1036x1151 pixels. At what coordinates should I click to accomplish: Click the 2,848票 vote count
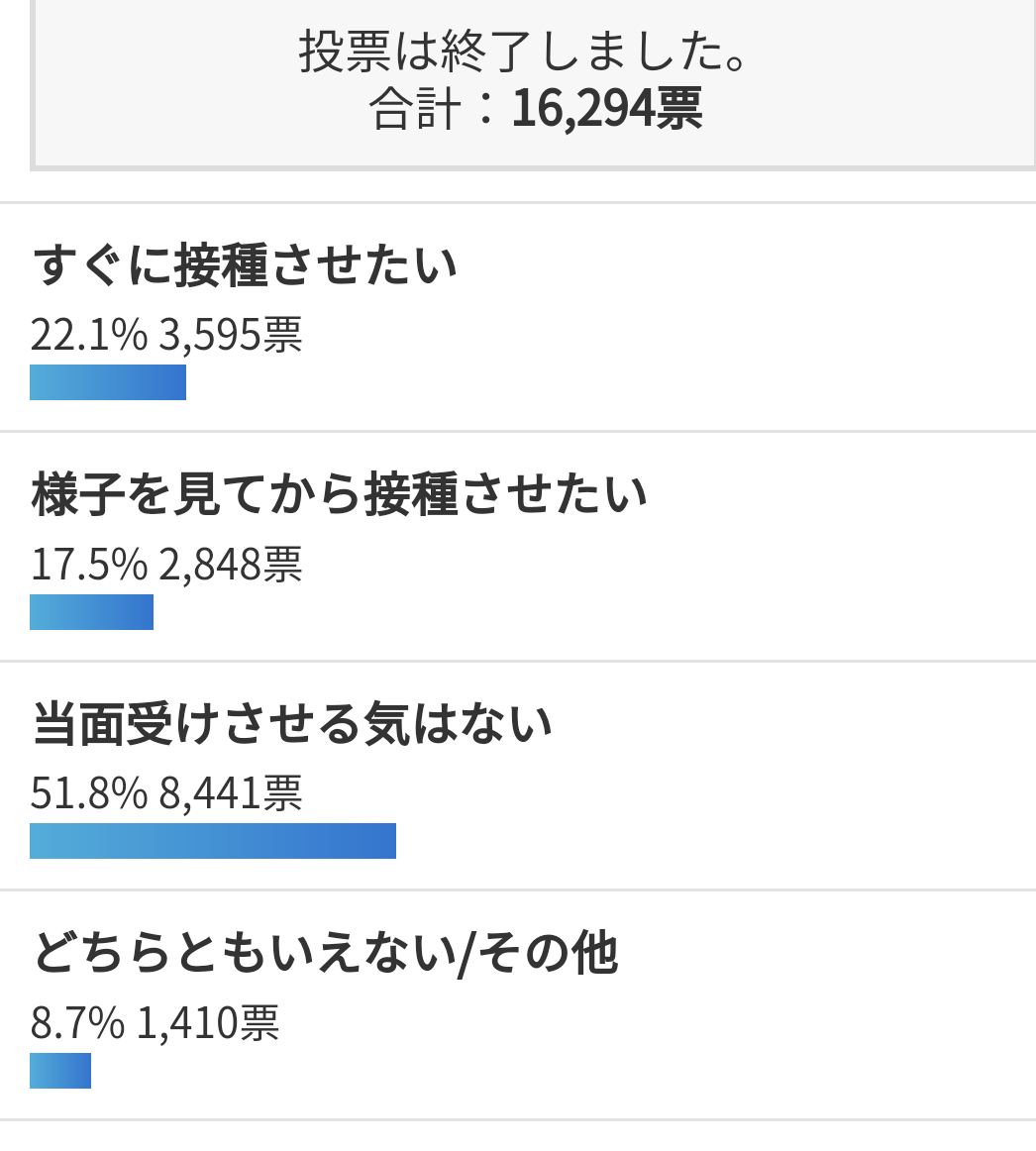(x=231, y=564)
